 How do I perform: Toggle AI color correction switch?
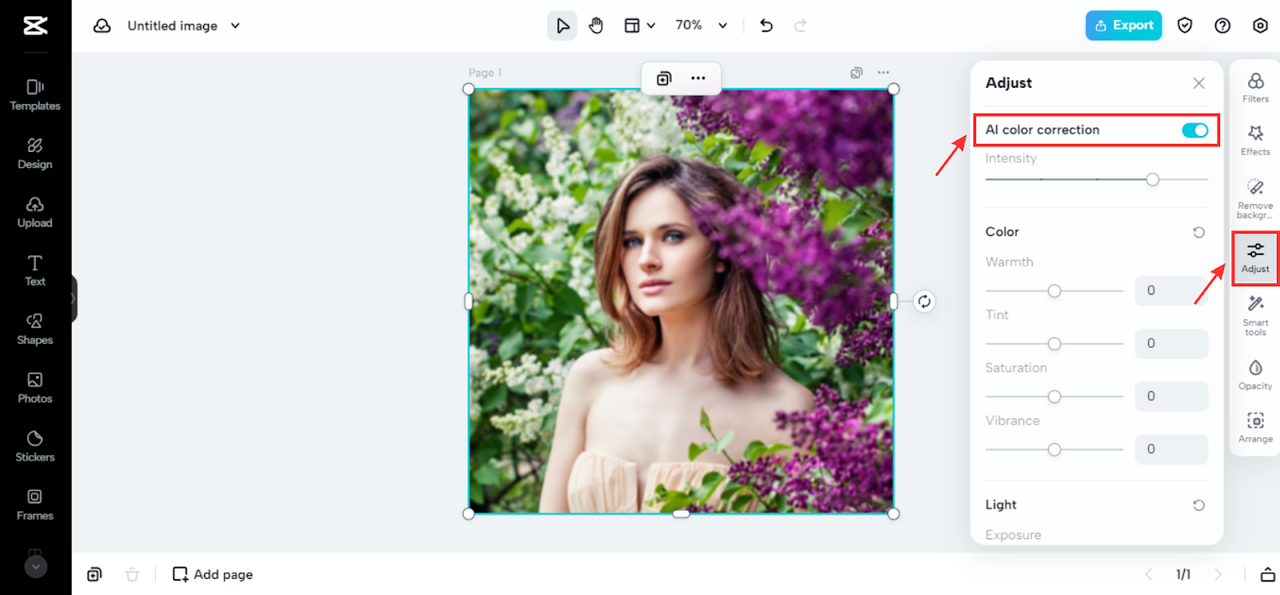1195,130
